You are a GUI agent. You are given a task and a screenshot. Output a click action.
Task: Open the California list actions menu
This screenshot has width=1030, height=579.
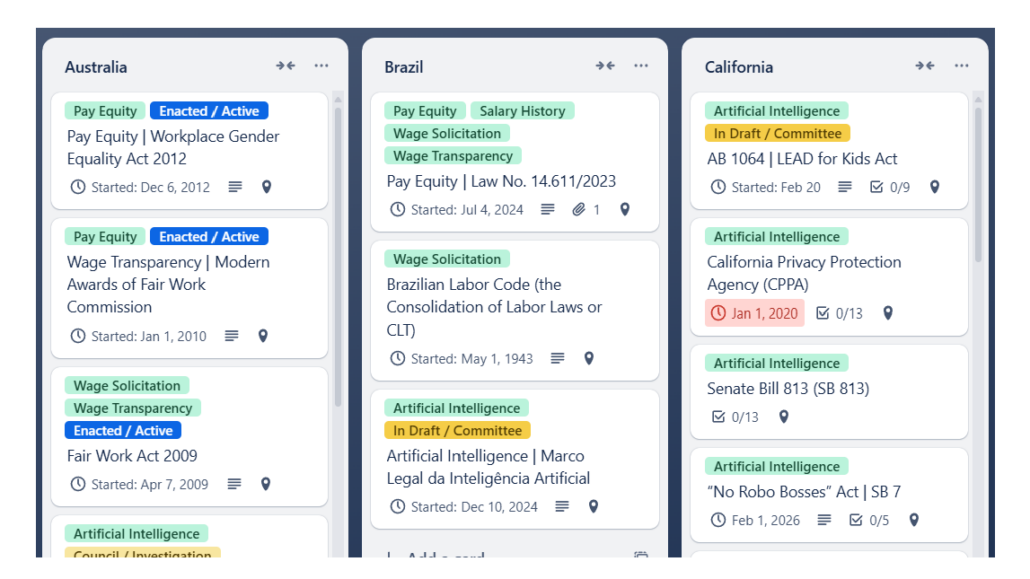tap(961, 66)
